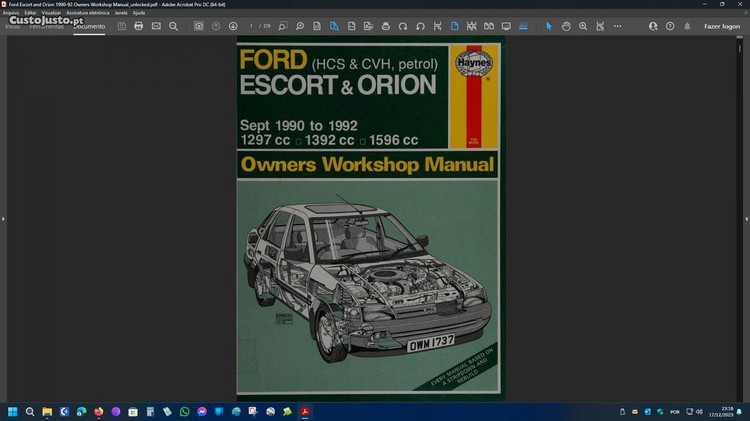Image resolution: width=750 pixels, height=421 pixels.
Task: Rotate the page clockwise
Action: tap(403, 26)
